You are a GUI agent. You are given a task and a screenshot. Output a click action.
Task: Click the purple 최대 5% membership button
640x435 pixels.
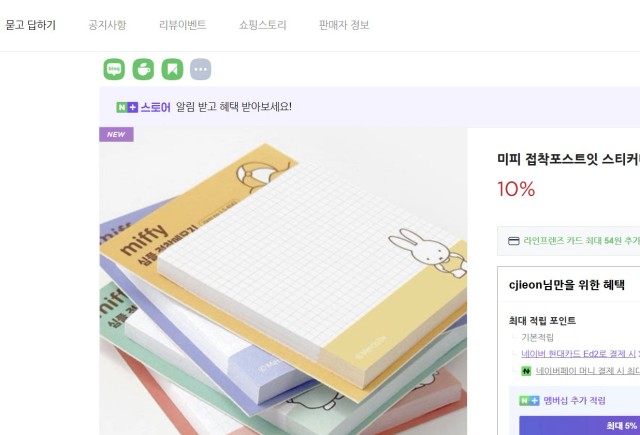(580, 426)
